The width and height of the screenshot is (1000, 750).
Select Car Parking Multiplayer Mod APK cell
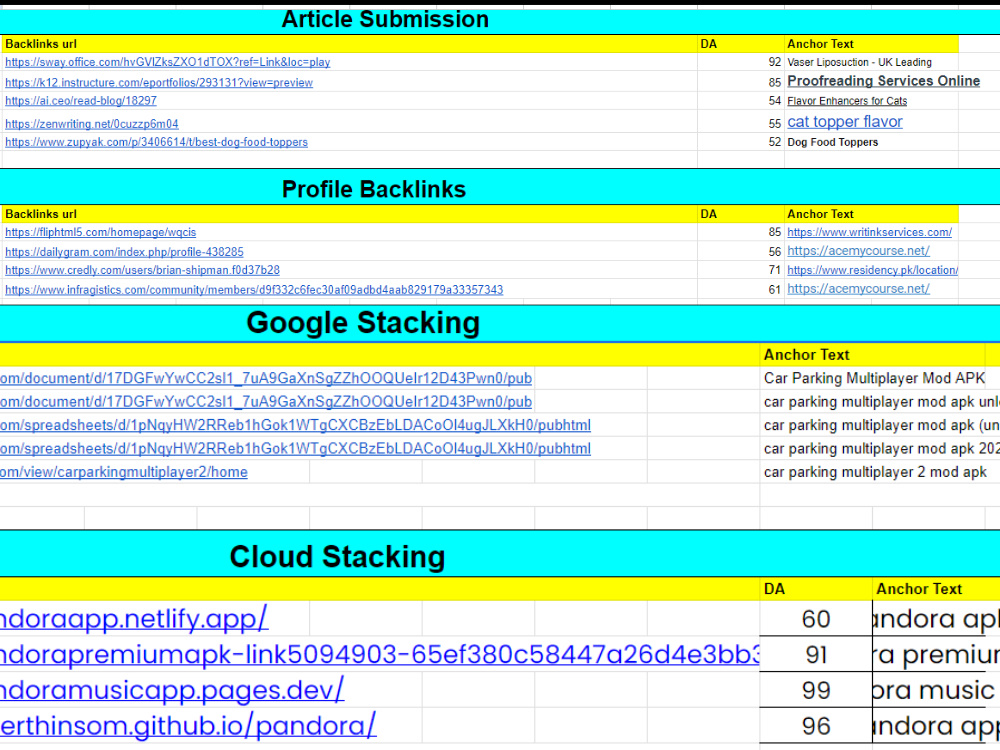[x=874, y=378]
